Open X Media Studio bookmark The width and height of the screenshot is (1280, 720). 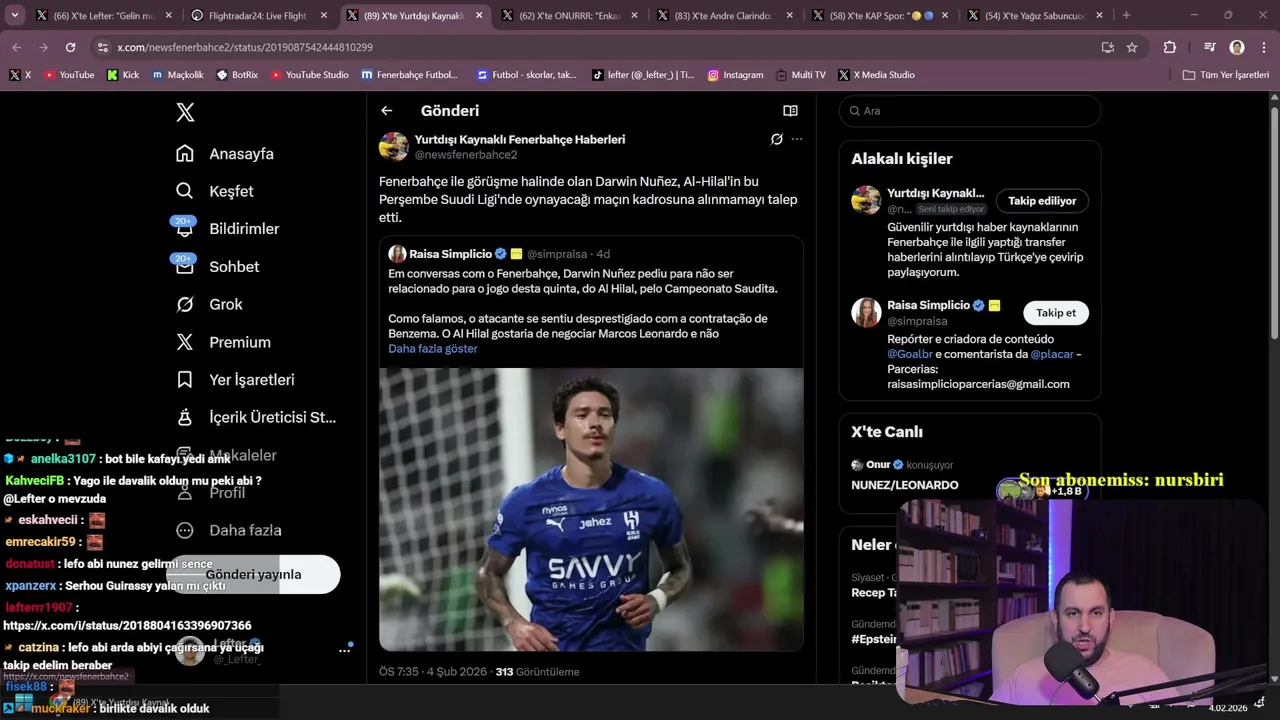876,75
